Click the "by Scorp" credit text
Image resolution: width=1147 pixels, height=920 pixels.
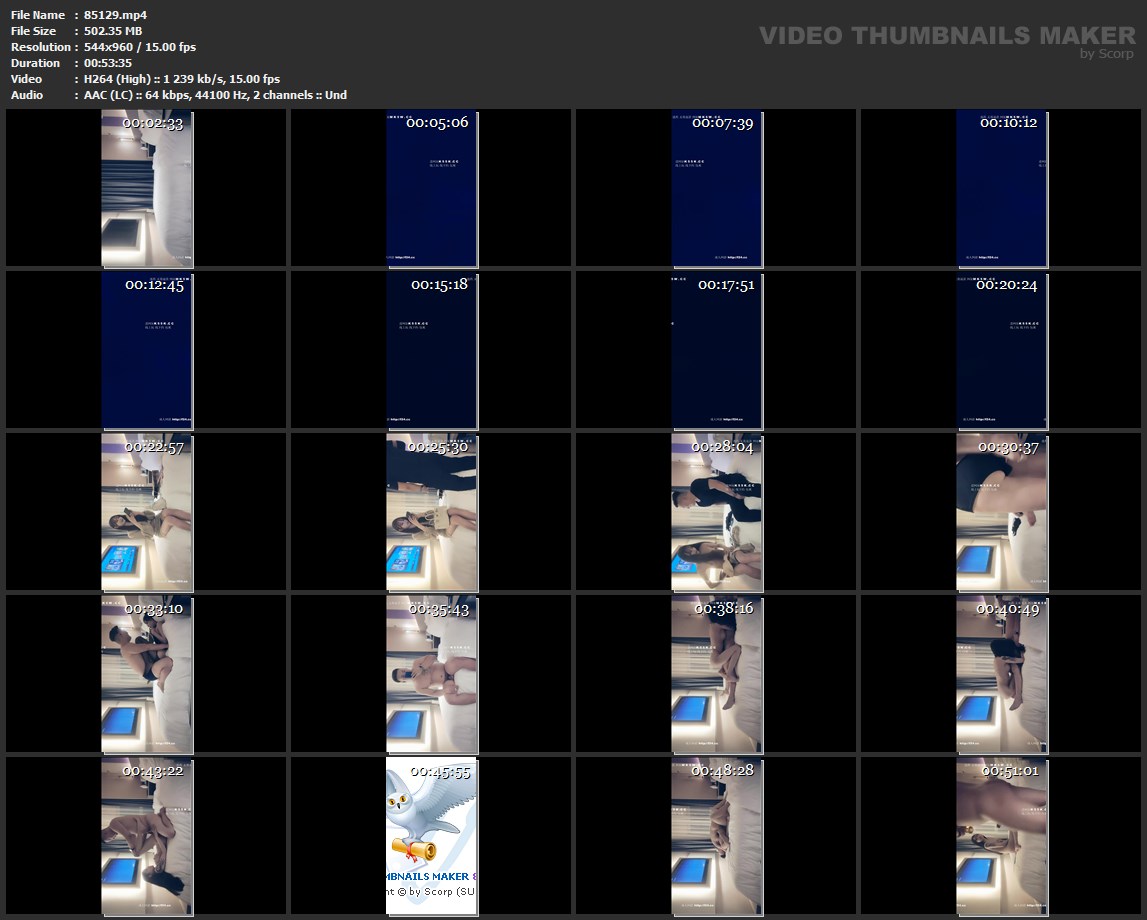click(1107, 54)
